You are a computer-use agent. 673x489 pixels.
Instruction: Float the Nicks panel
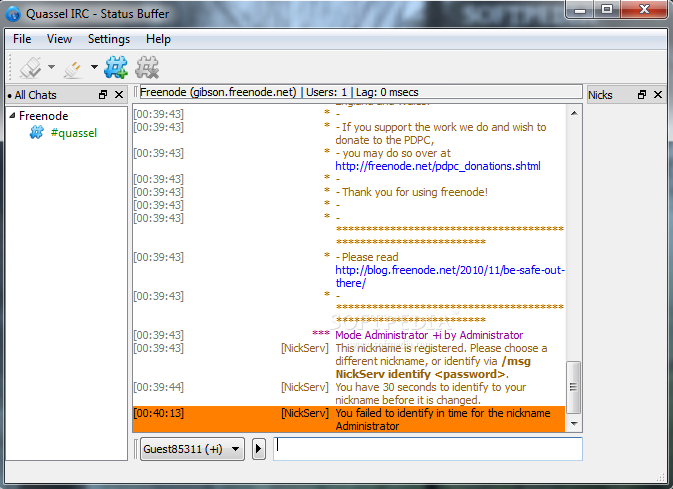(642, 94)
